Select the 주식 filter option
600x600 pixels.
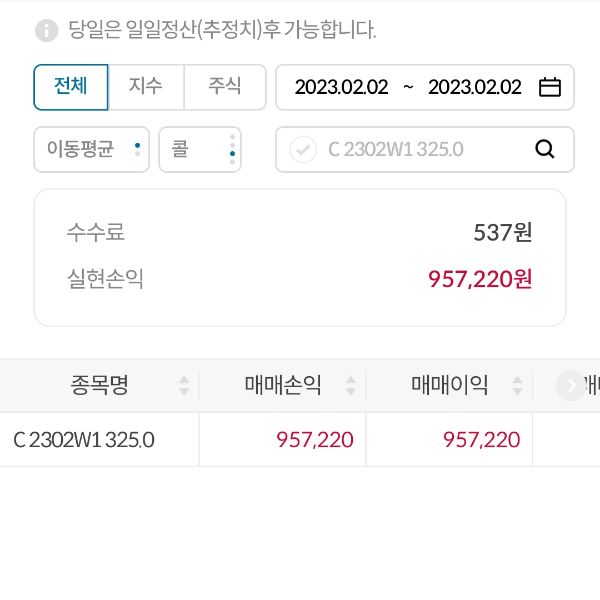[225, 87]
